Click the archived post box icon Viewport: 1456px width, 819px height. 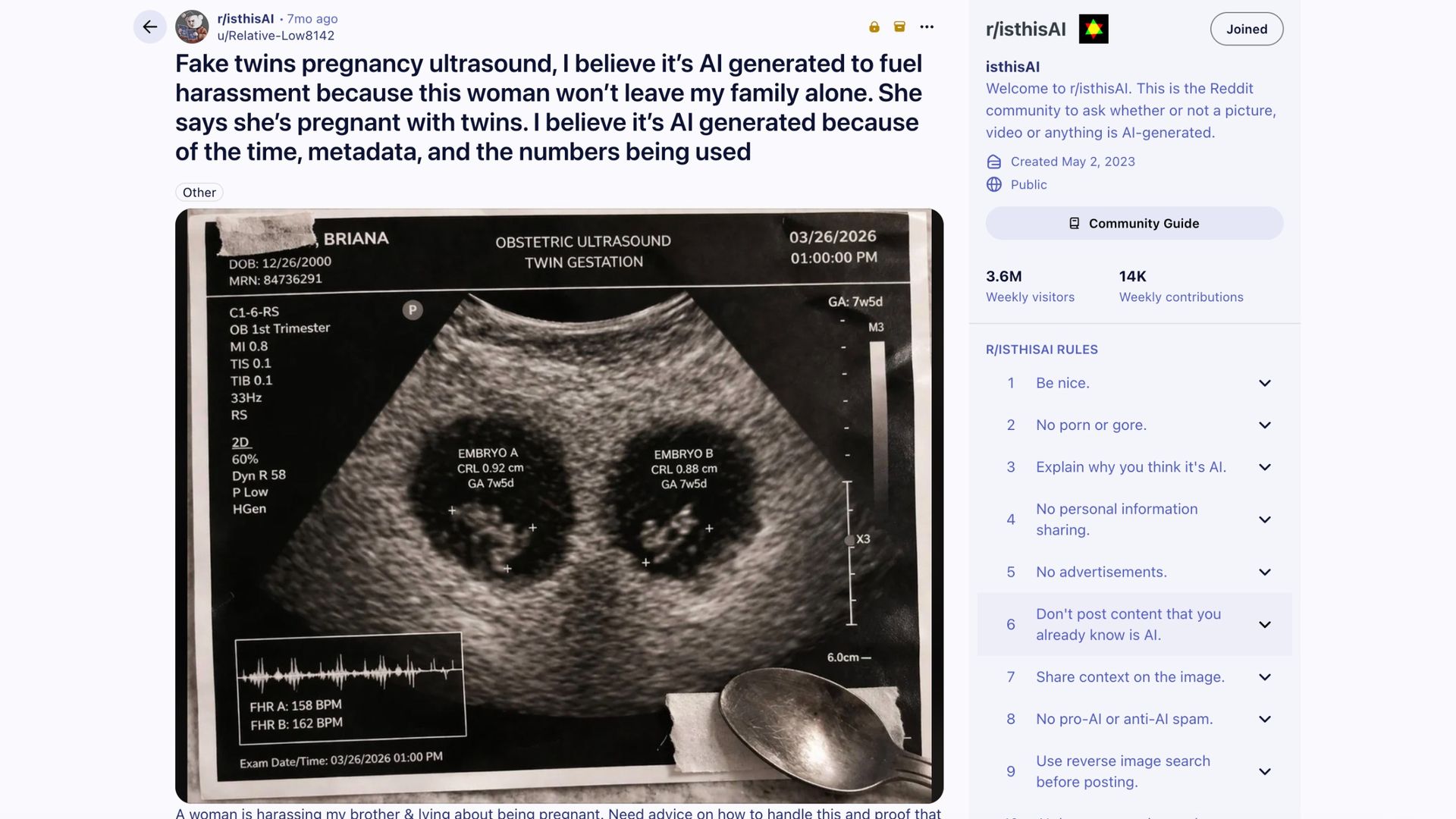pos(899,27)
